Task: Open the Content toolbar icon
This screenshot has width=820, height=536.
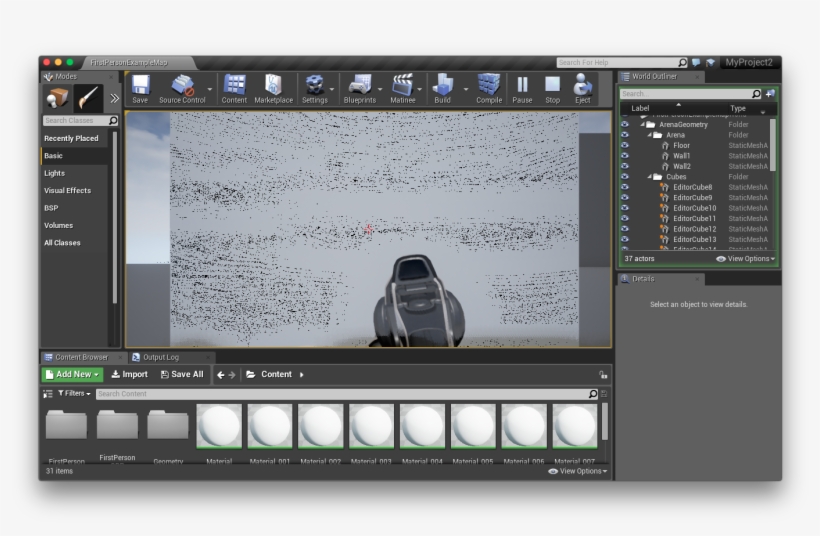Action: pyautogui.click(x=234, y=88)
